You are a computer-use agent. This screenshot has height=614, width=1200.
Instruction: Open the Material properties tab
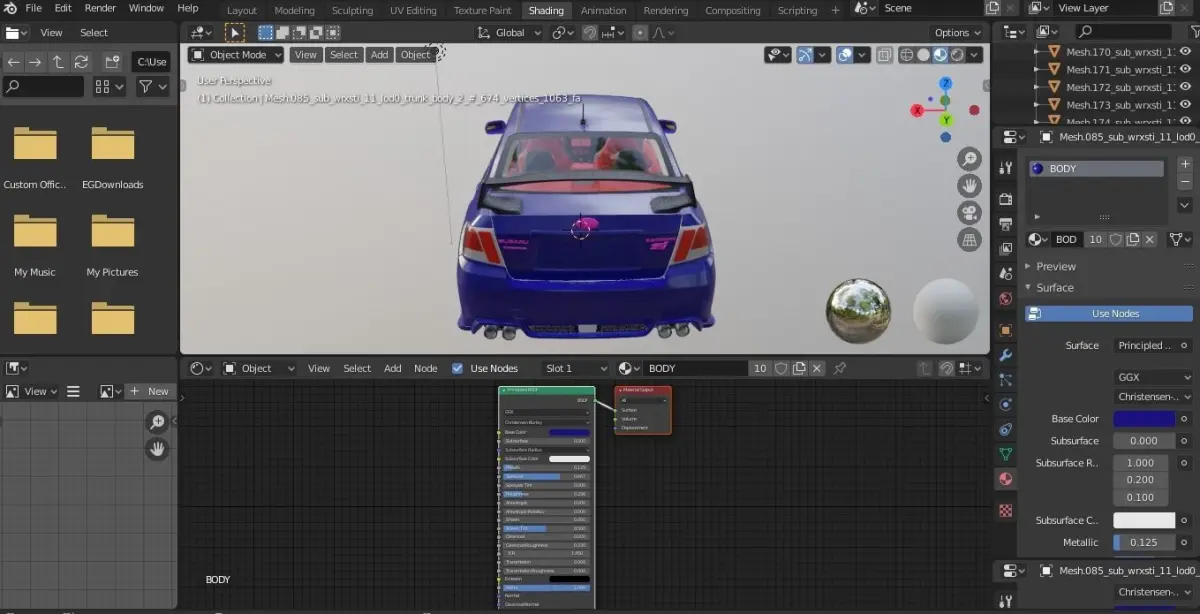pos(1006,479)
